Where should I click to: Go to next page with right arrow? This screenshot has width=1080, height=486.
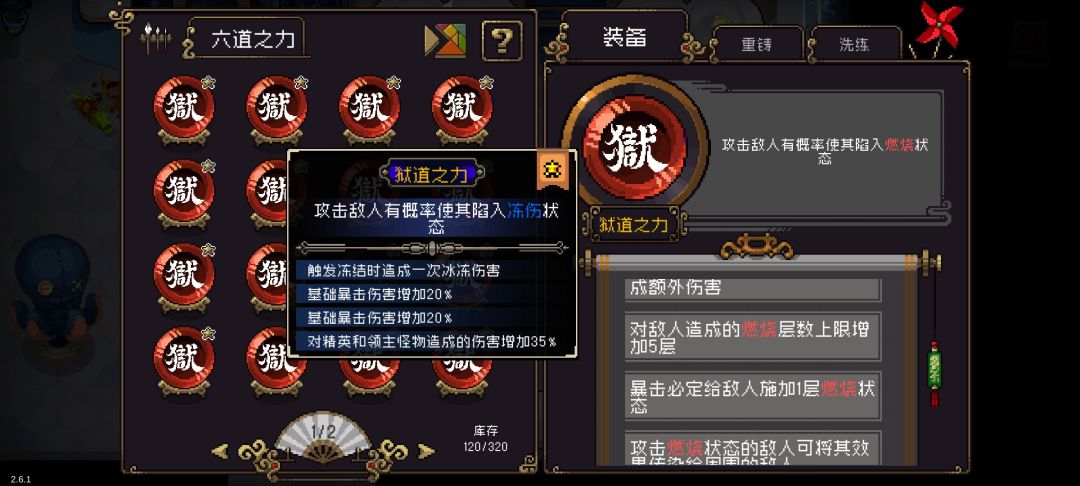pos(427,452)
